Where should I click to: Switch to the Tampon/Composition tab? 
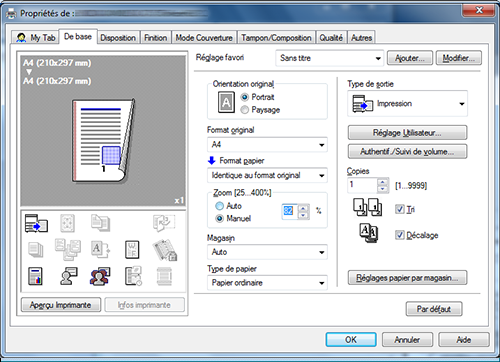pos(276,38)
